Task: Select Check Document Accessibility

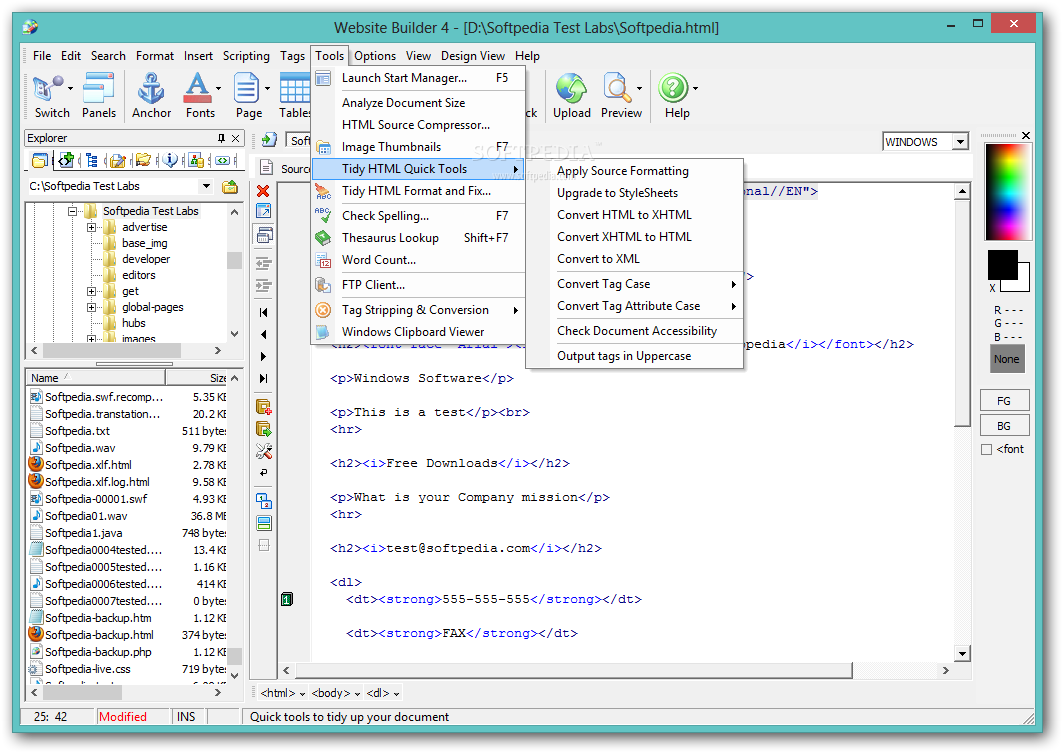Action: [x=634, y=331]
